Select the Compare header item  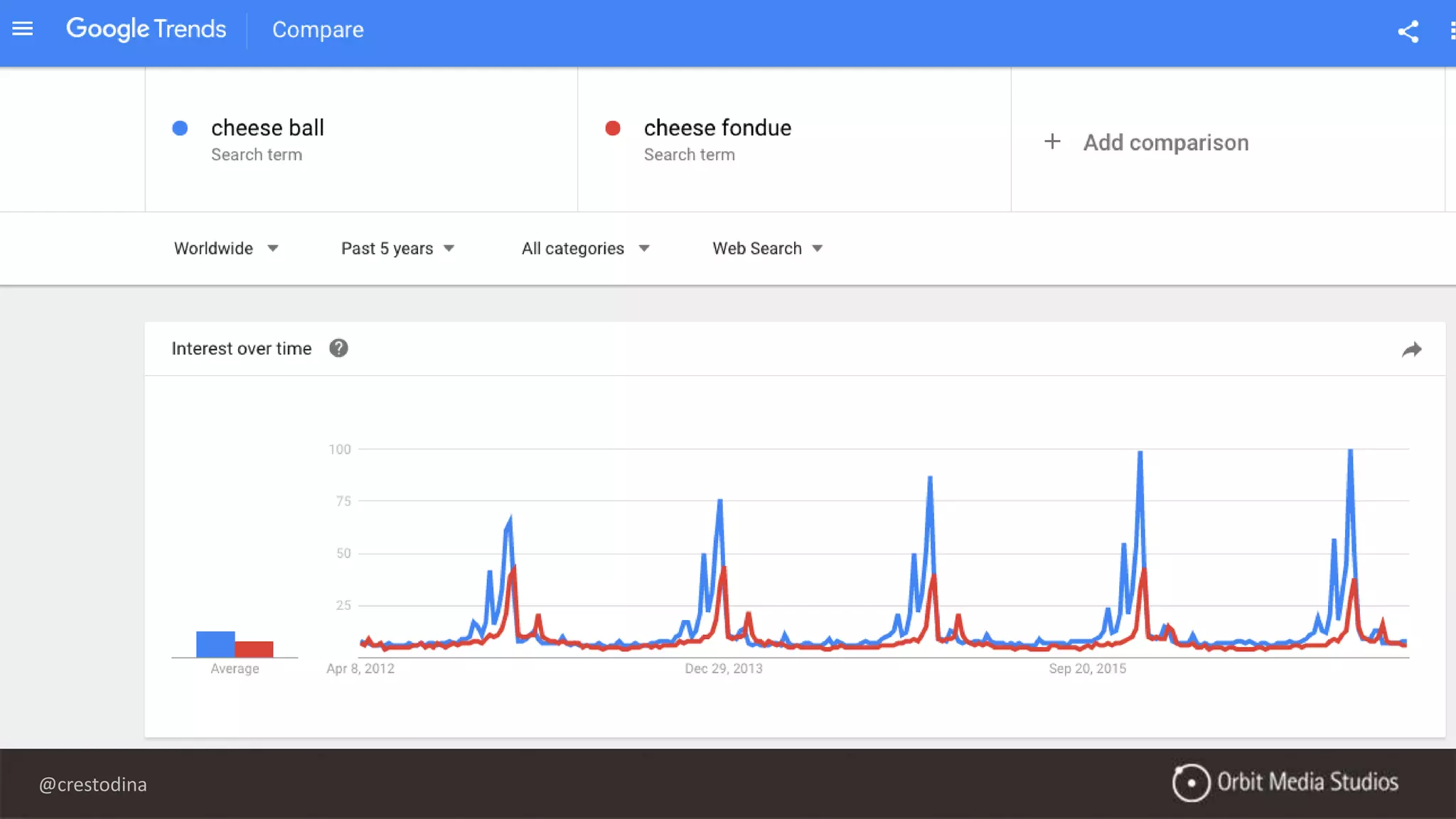pos(318,30)
